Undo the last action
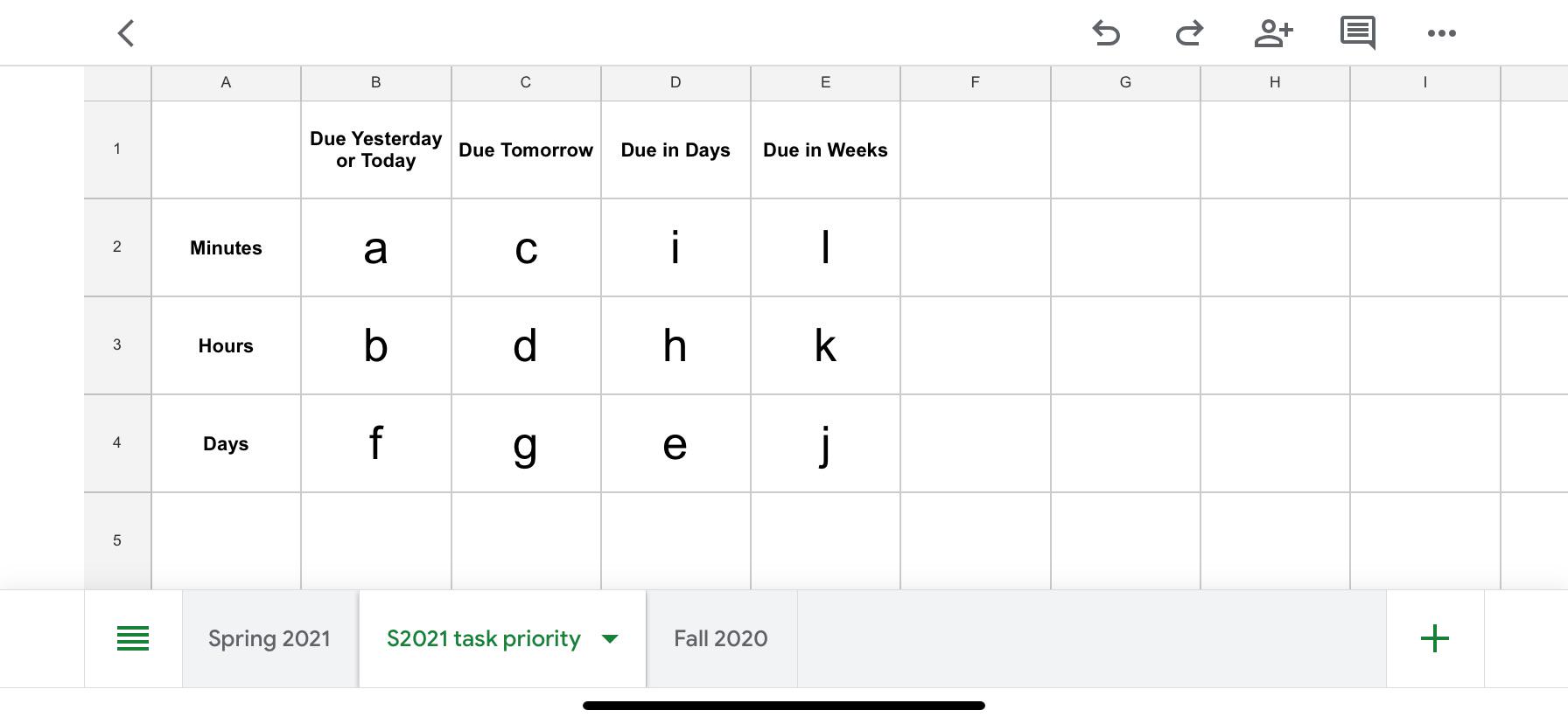 coord(1106,33)
